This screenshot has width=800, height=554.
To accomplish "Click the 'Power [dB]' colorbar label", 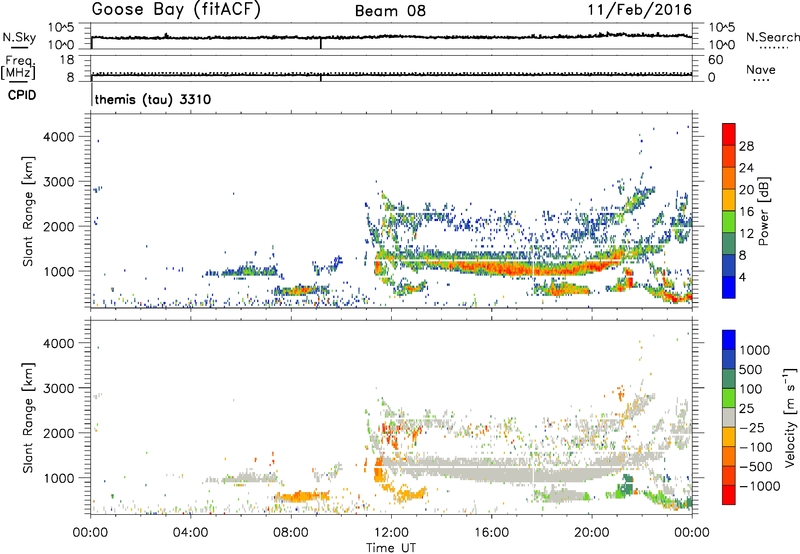I will point(763,211).
